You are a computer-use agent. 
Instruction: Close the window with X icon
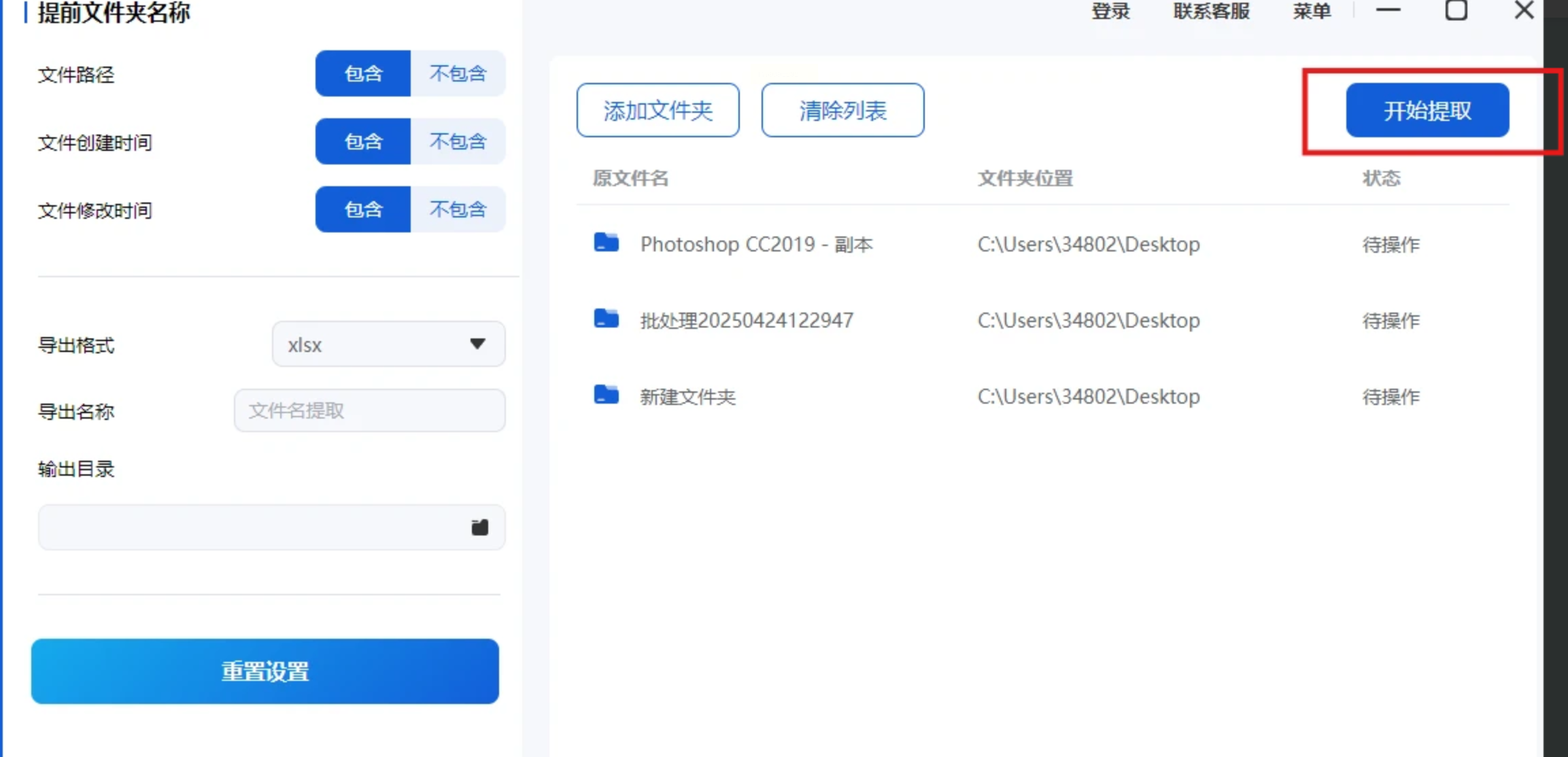click(x=1524, y=10)
